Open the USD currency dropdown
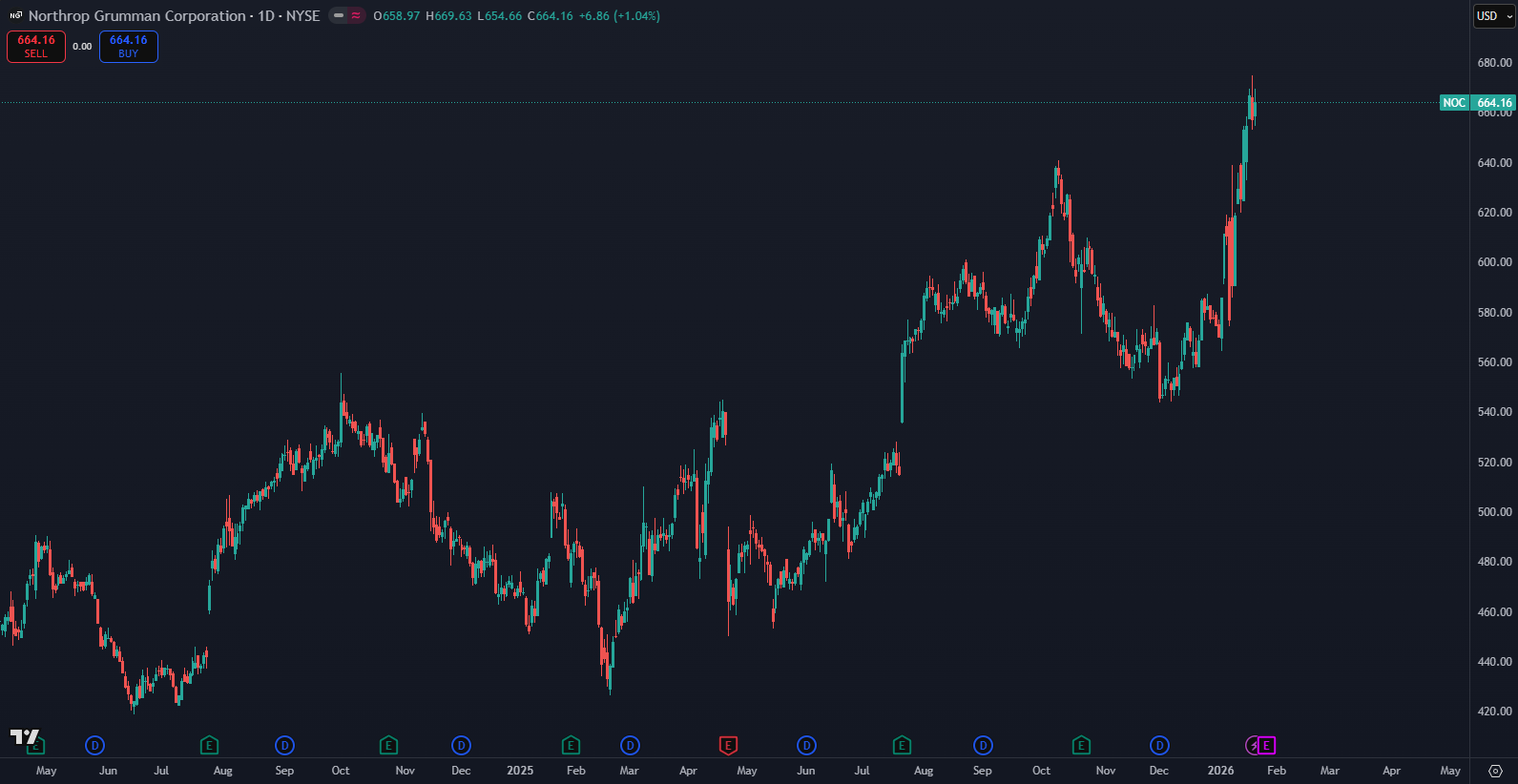This screenshot has width=1518, height=784. coord(1493,16)
